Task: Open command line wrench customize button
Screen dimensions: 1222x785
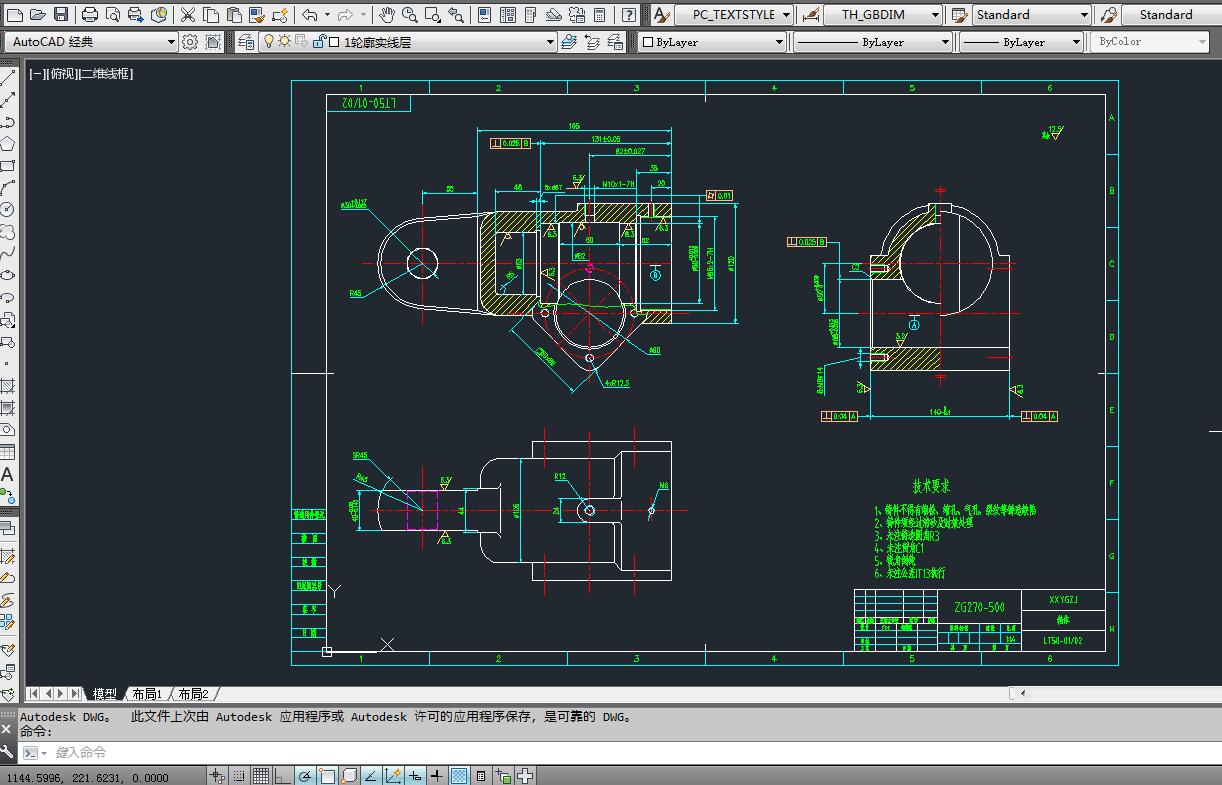Action: click(7, 752)
